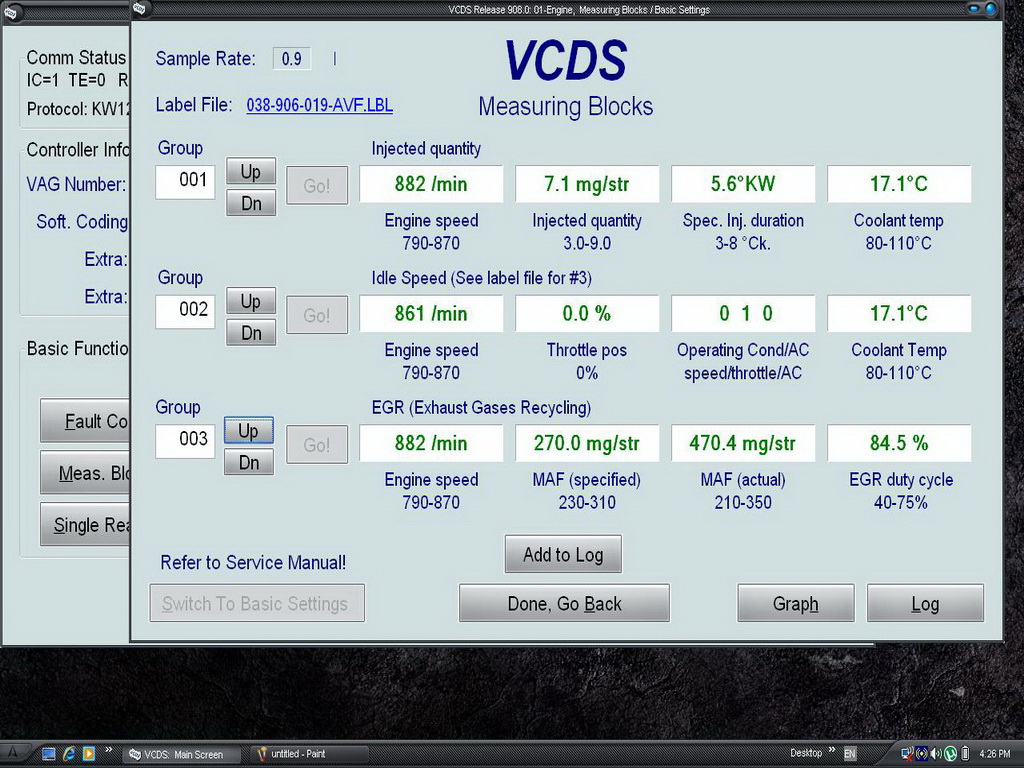Decrease Group 001 with the Dn button
Viewport: 1024px width, 768px height.
coord(249,203)
